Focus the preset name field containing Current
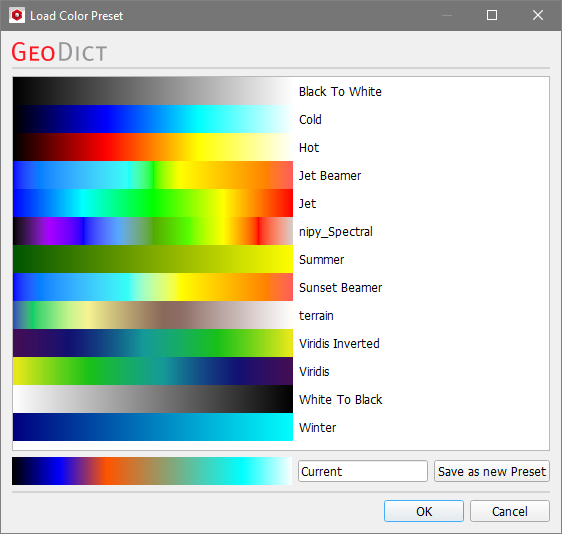Viewport: 562px width, 534px height. click(363, 471)
